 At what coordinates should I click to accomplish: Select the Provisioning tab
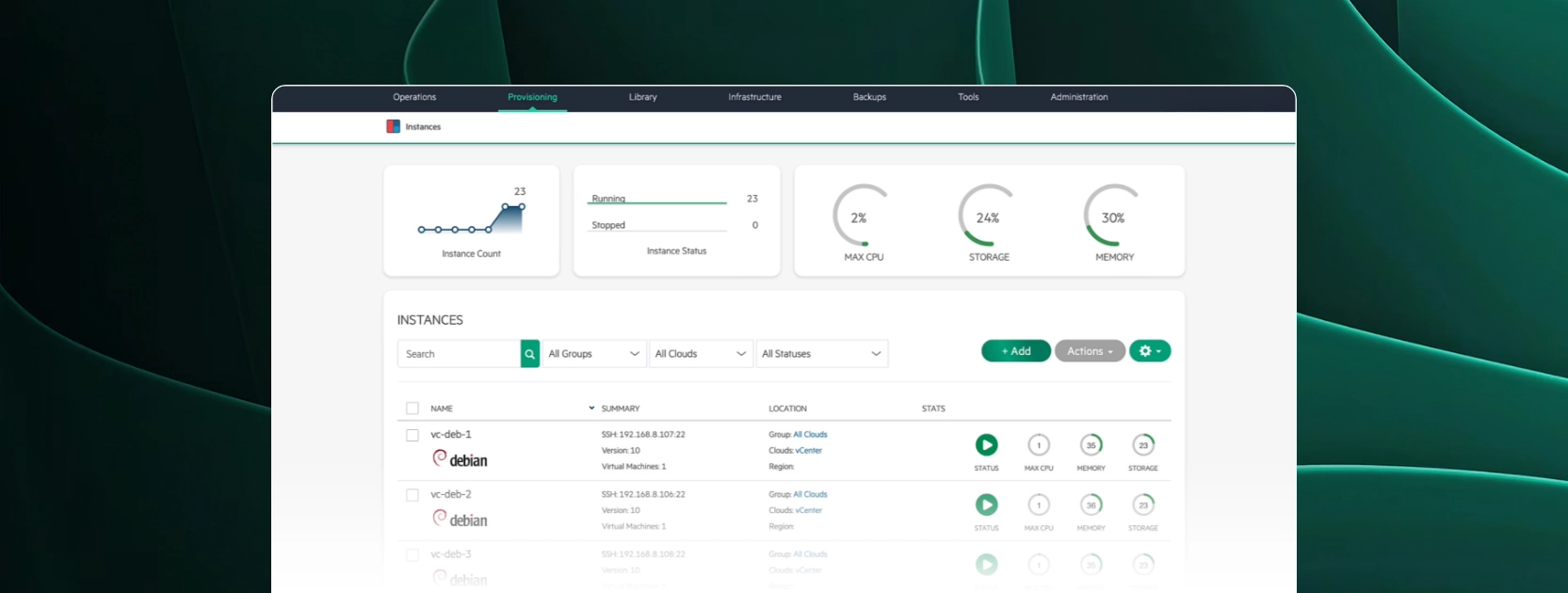(x=532, y=97)
